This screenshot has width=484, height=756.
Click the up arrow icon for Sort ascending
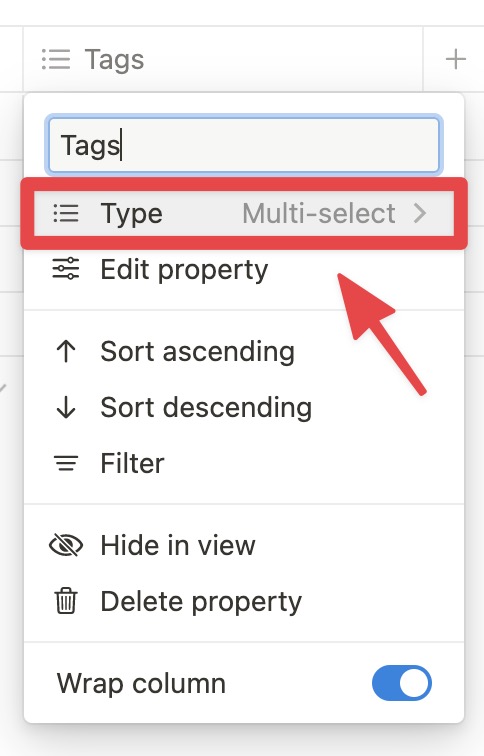[66, 351]
